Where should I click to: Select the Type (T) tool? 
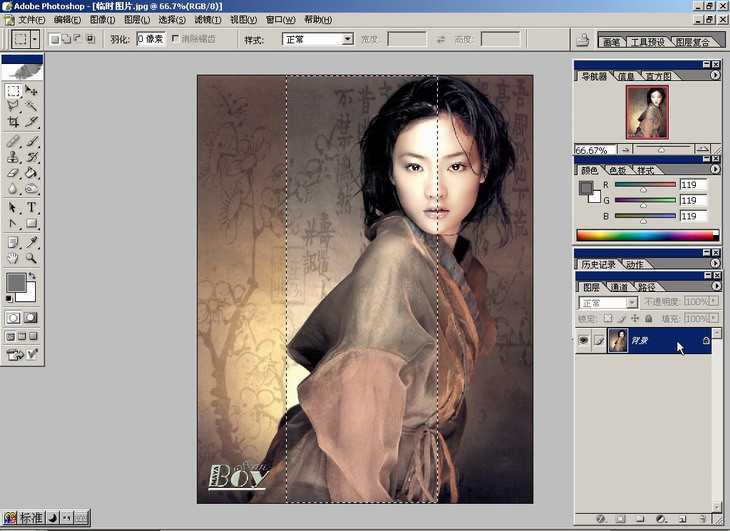[31, 208]
